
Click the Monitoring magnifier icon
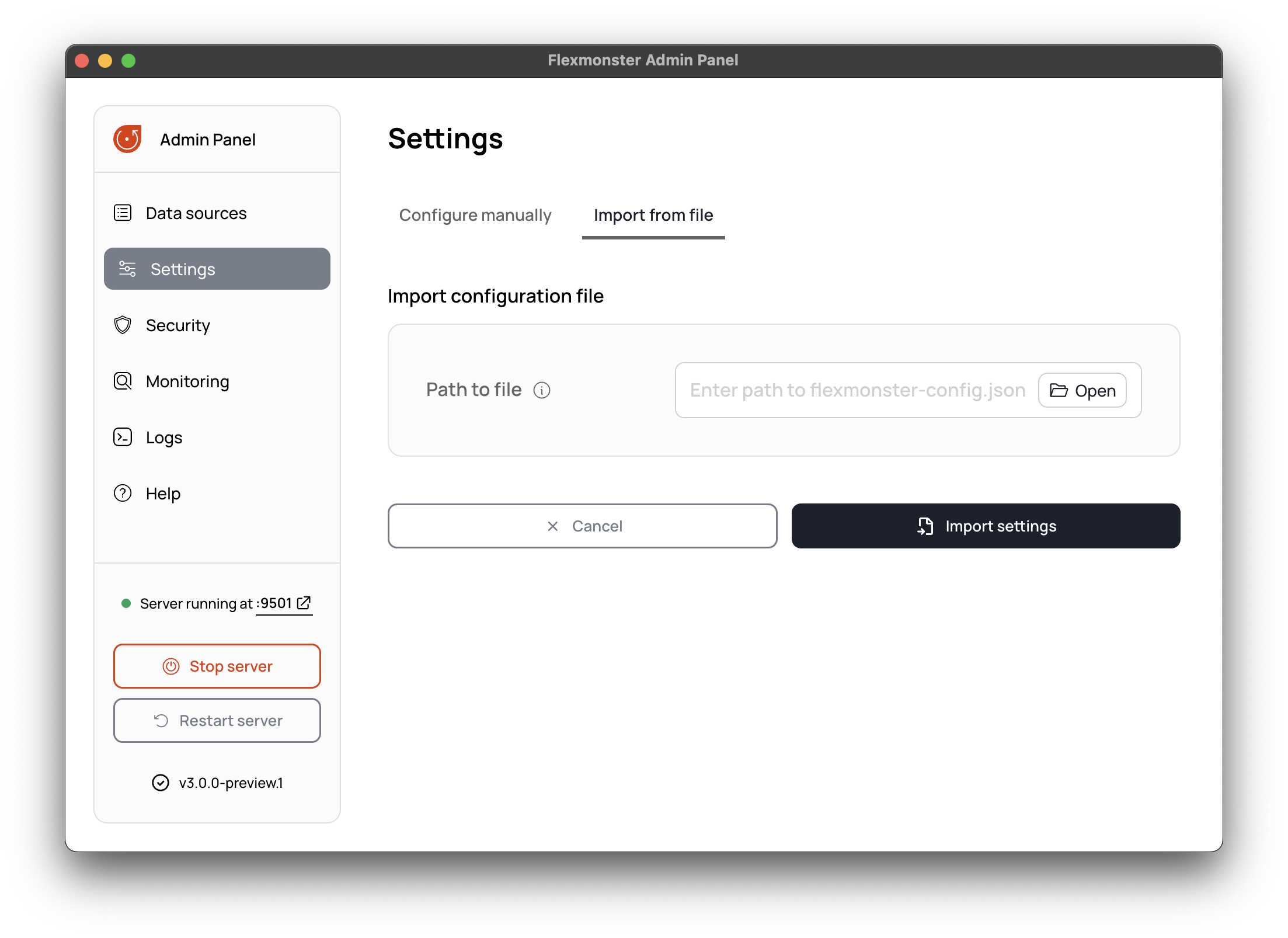click(x=123, y=381)
